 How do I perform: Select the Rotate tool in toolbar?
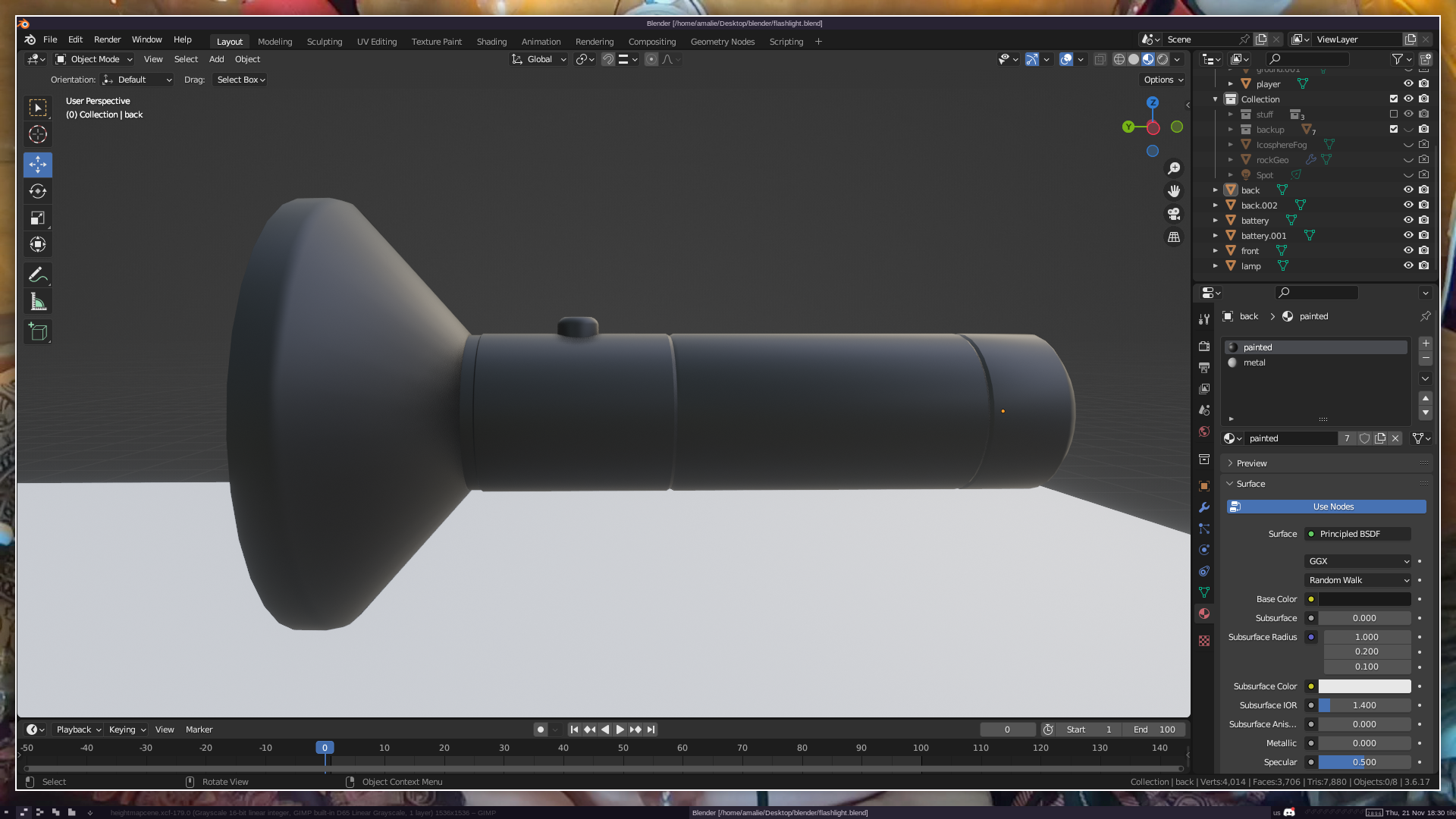(38, 191)
